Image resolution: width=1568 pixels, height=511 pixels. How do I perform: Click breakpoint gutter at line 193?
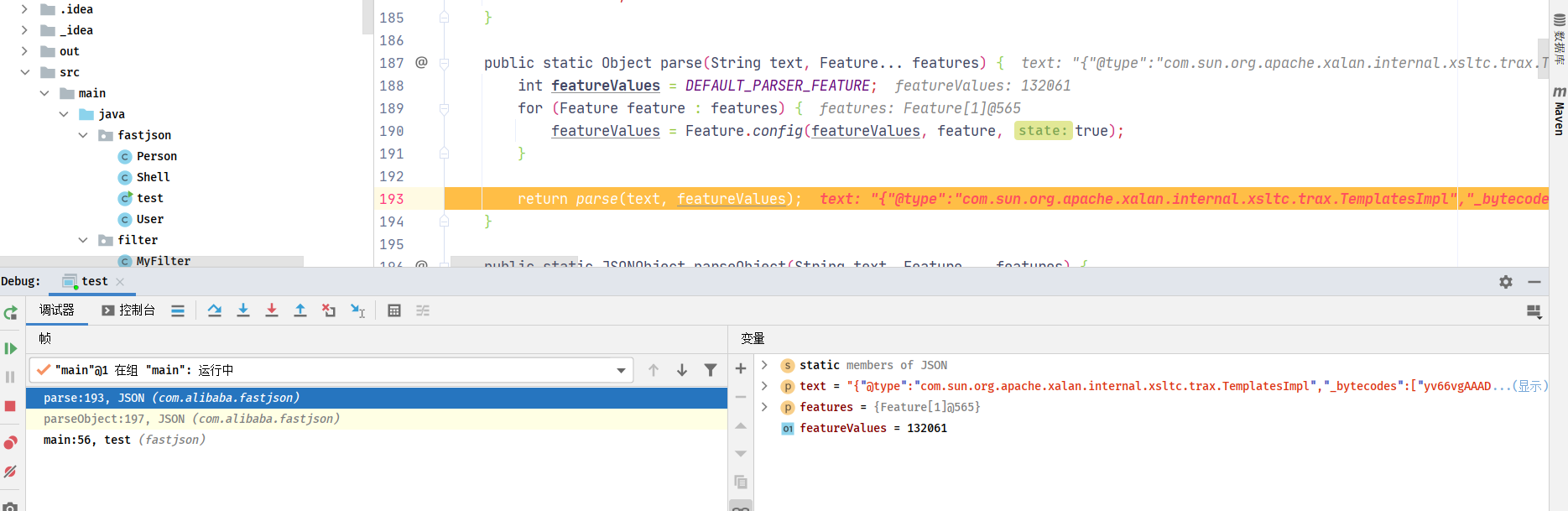point(422,199)
